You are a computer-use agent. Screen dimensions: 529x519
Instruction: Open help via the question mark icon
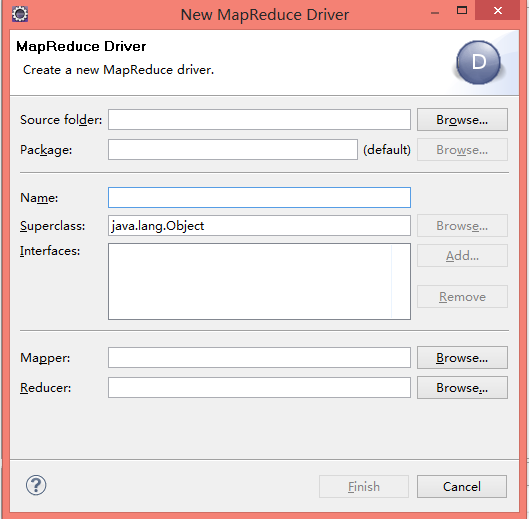pyautogui.click(x=36, y=485)
